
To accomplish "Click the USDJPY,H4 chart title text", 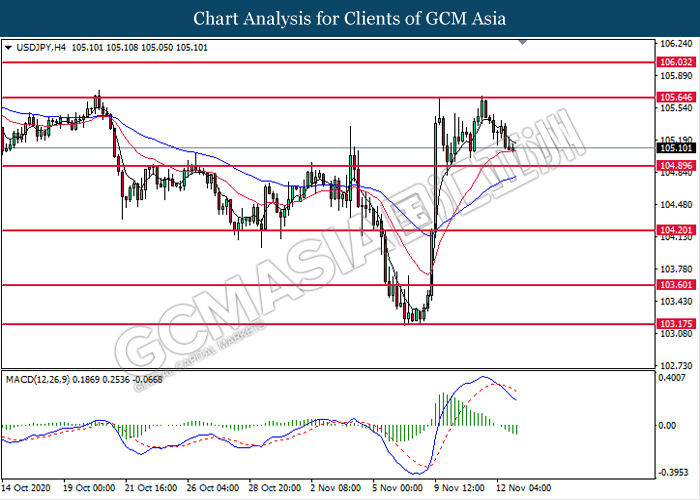I will tap(41, 48).
